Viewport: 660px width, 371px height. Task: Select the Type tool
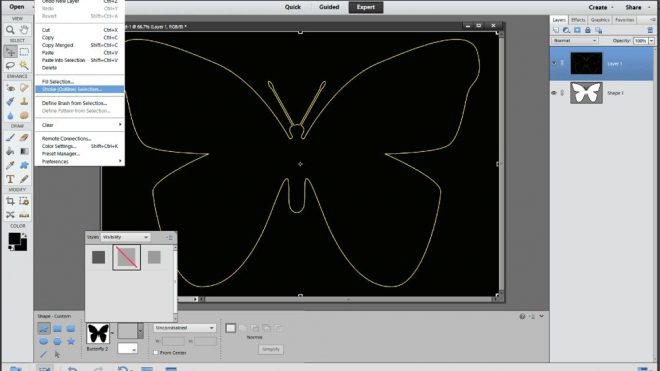10,179
